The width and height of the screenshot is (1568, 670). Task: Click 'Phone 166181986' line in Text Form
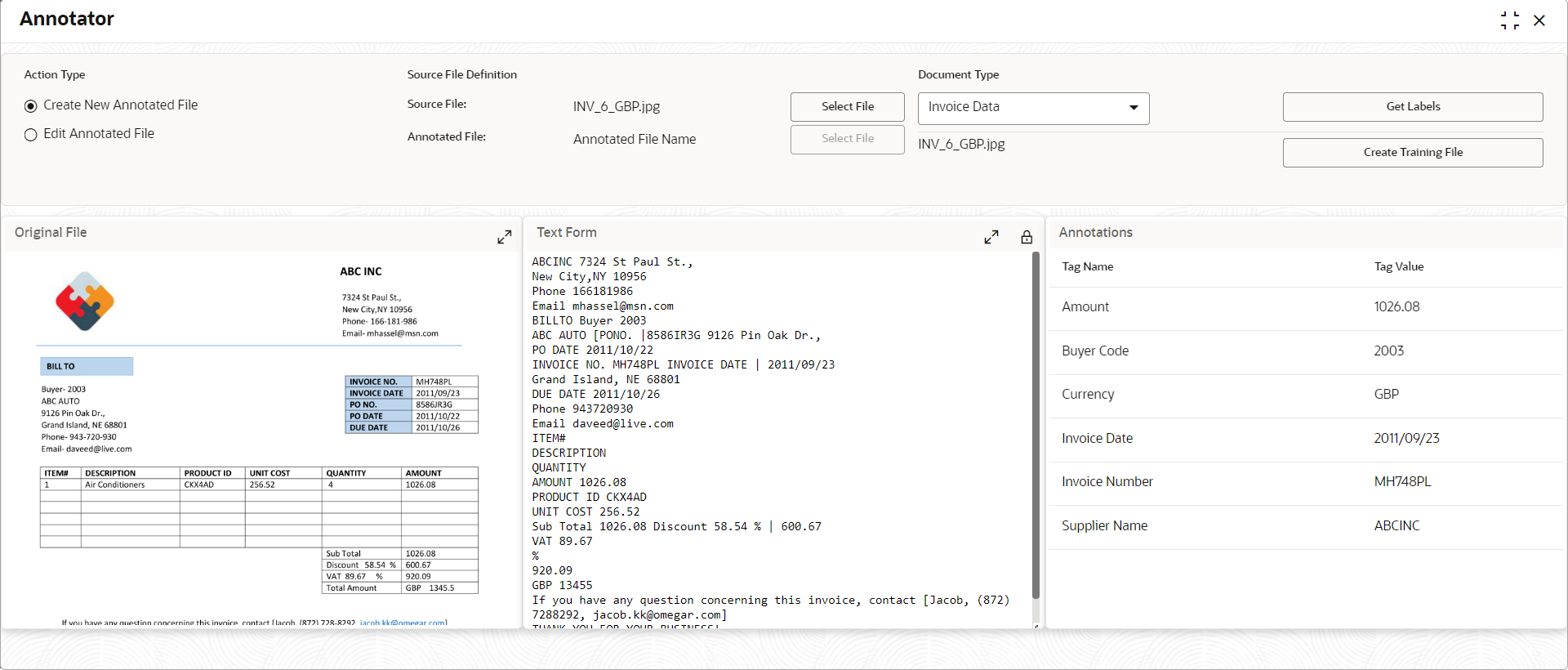point(582,292)
